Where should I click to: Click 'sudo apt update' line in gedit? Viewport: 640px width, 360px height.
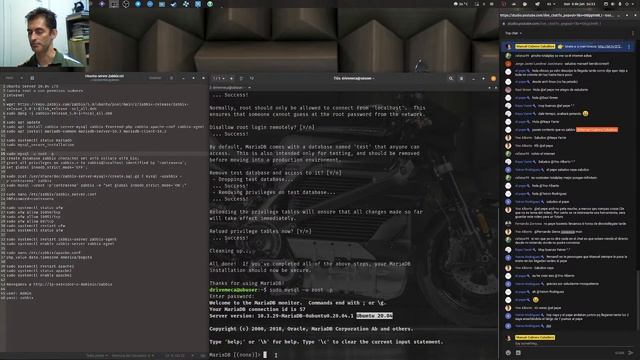pos(23,122)
